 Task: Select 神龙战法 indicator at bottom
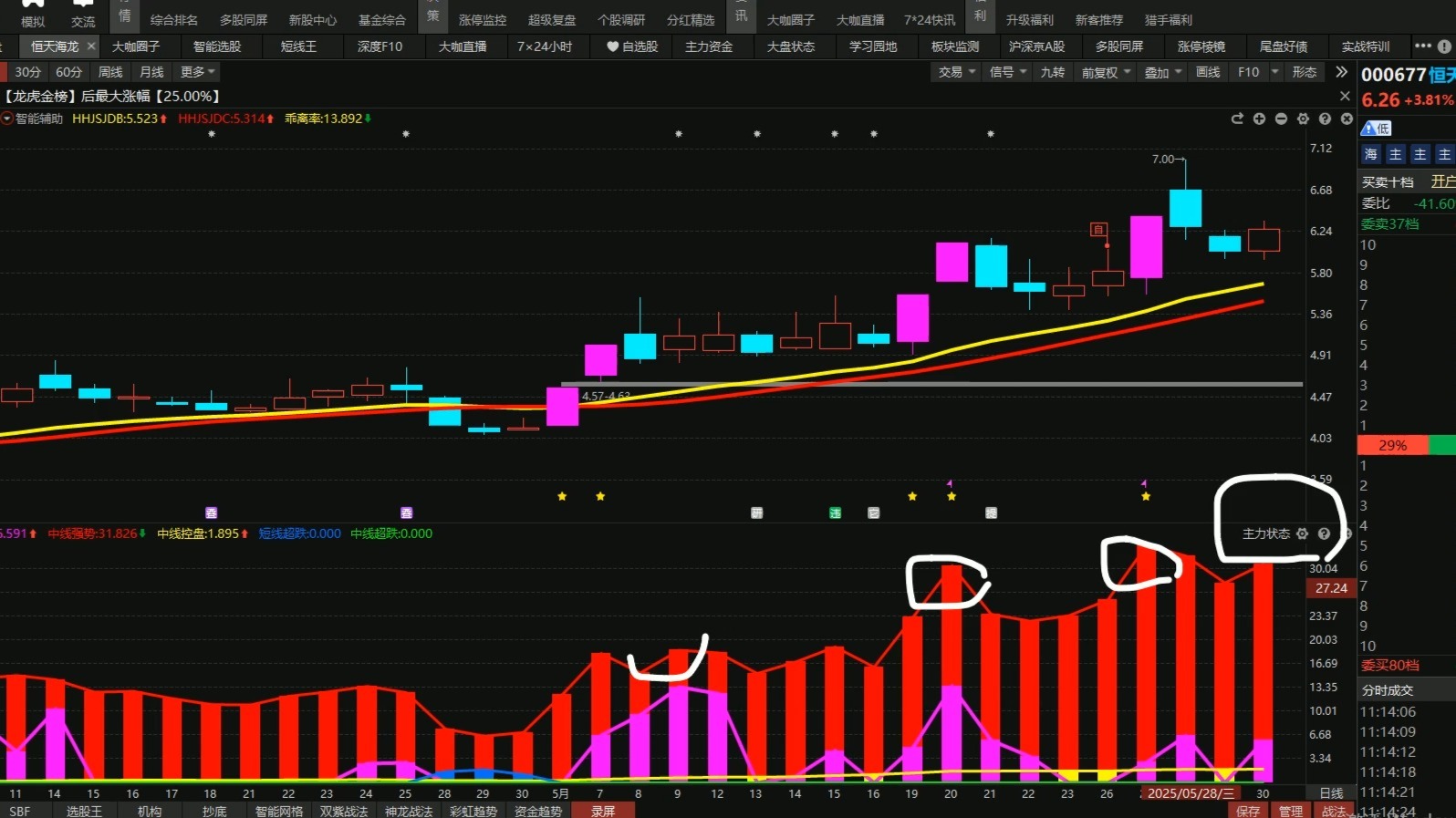[x=409, y=811]
